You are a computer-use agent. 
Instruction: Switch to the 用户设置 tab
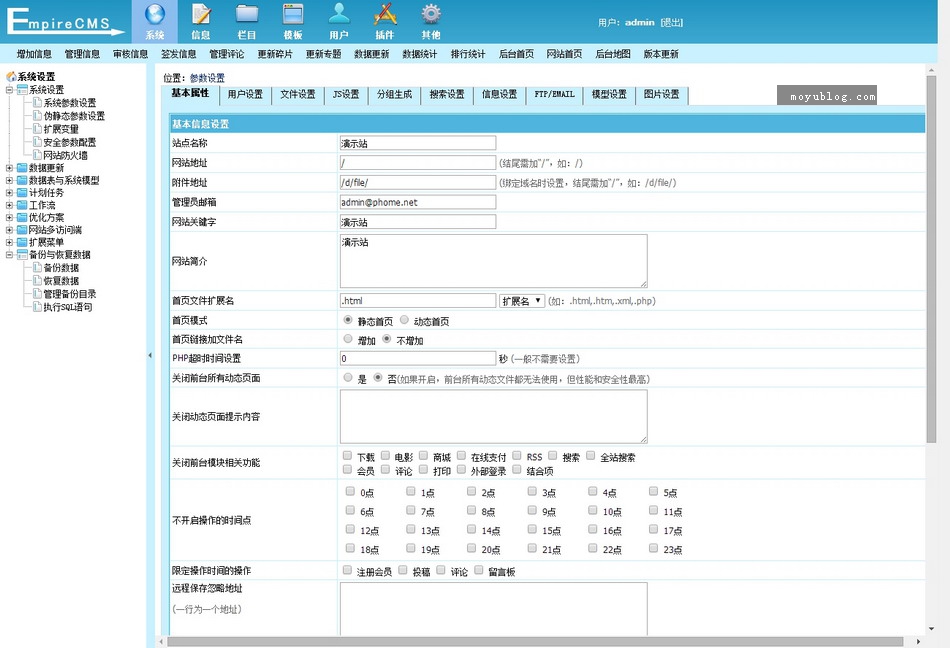(245, 94)
